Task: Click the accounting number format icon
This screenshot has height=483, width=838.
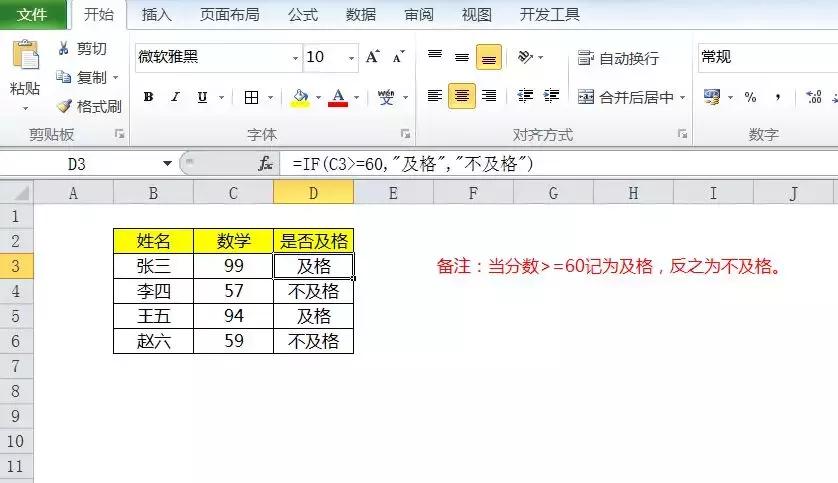Action: (712, 97)
